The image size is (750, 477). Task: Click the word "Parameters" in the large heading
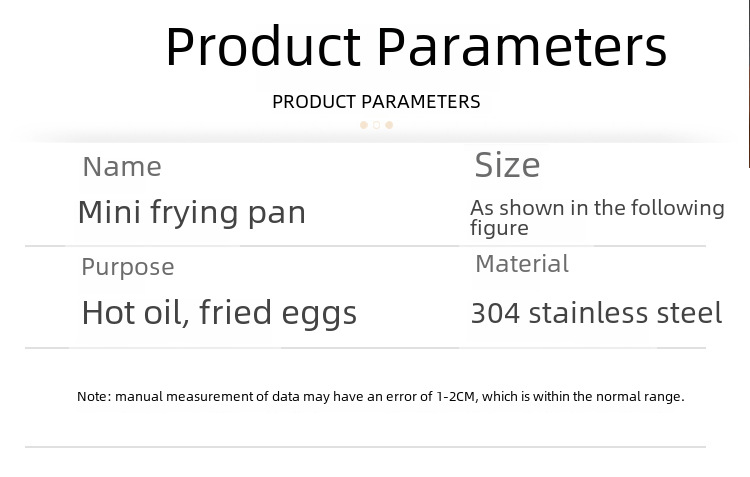[521, 46]
